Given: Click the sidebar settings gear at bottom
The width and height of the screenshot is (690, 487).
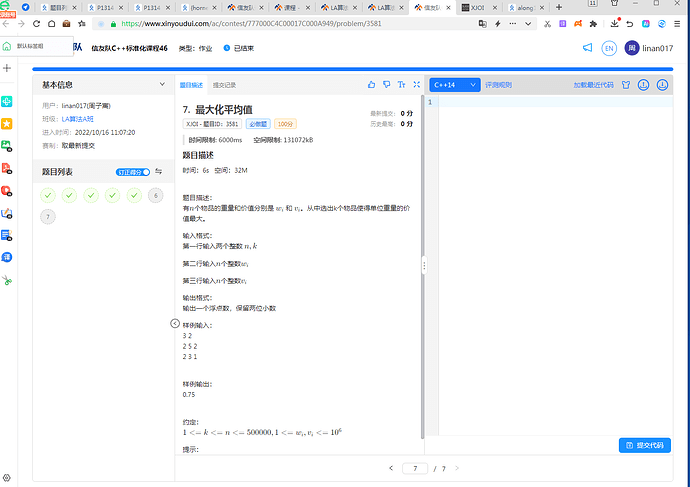Looking at the screenshot, I should click(x=7, y=478).
